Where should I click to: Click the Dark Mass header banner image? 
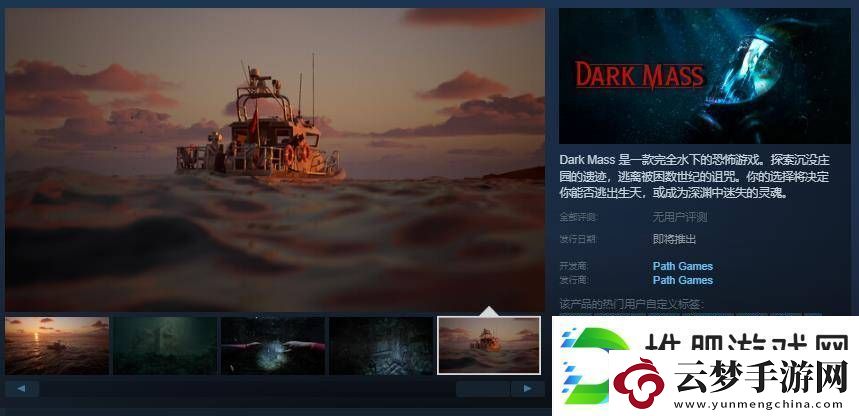click(x=705, y=76)
